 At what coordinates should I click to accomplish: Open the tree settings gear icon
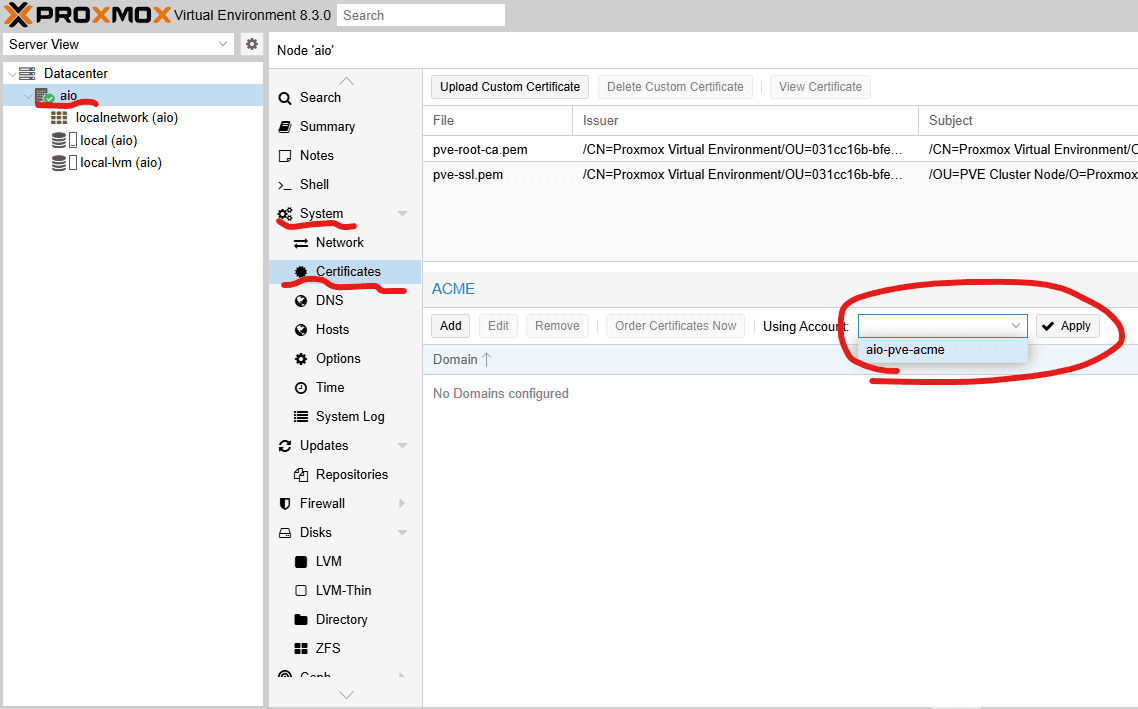pyautogui.click(x=251, y=44)
